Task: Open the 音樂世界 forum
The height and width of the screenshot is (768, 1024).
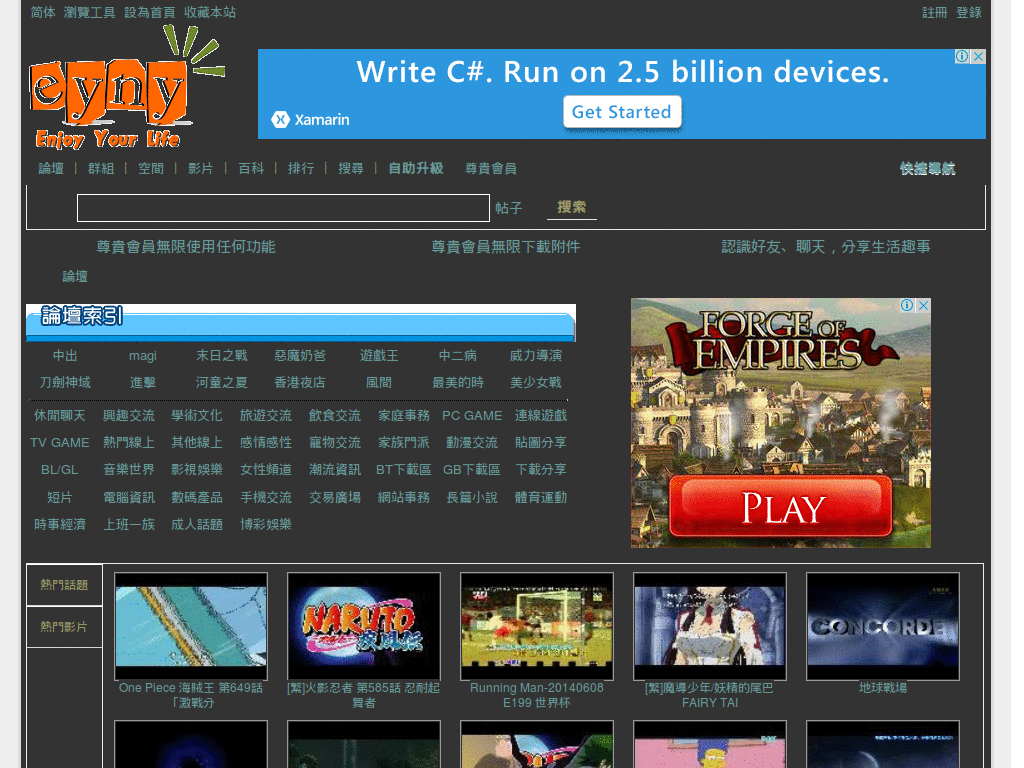Action: point(129,470)
